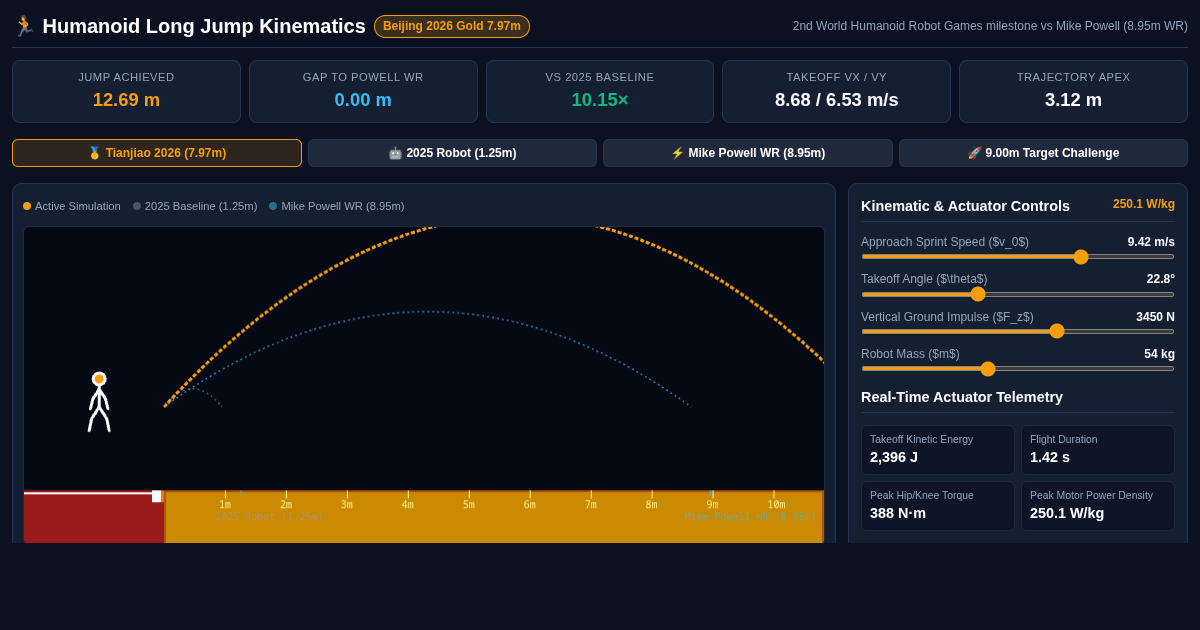Click the robot icon on the 2025 Robot tab
The width and height of the screenshot is (1200, 630).
coord(395,153)
